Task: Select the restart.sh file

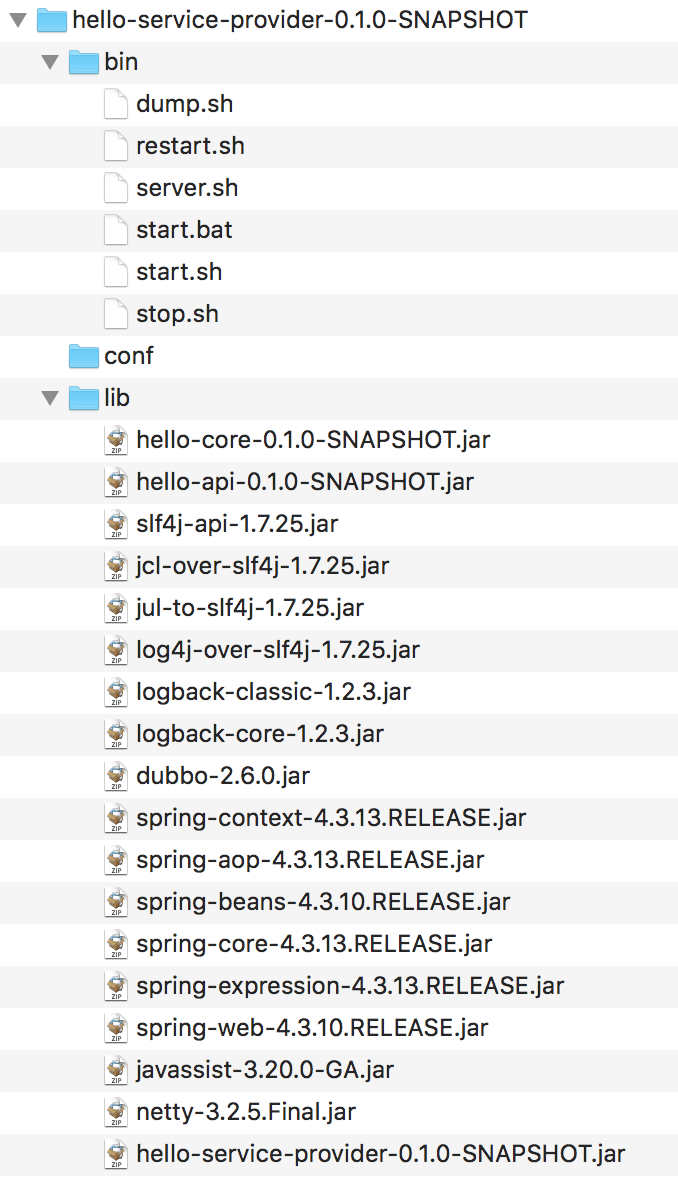Action: pos(190,146)
